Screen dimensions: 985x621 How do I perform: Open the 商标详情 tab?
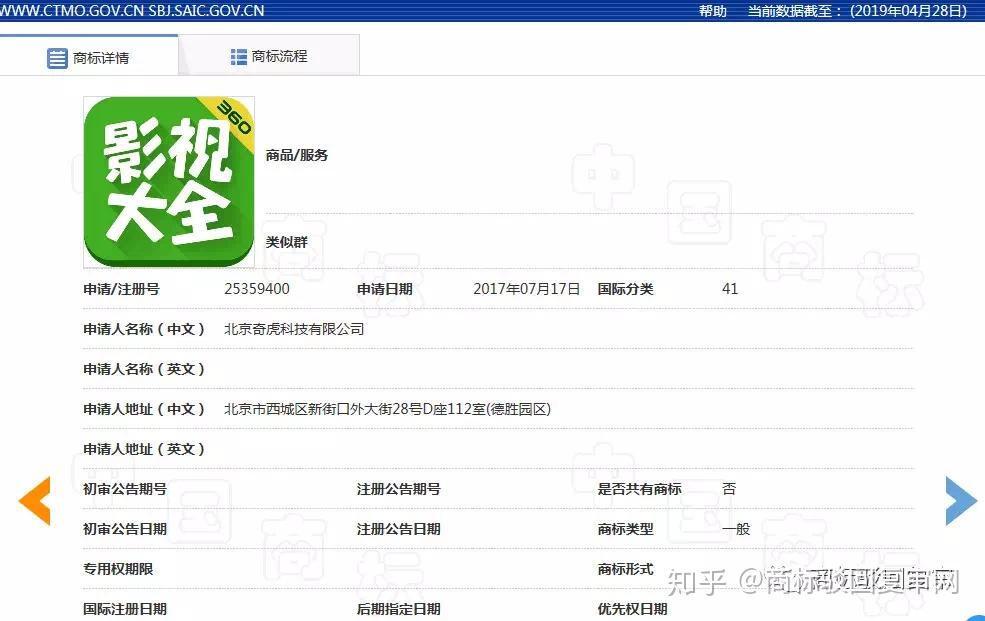coord(89,57)
